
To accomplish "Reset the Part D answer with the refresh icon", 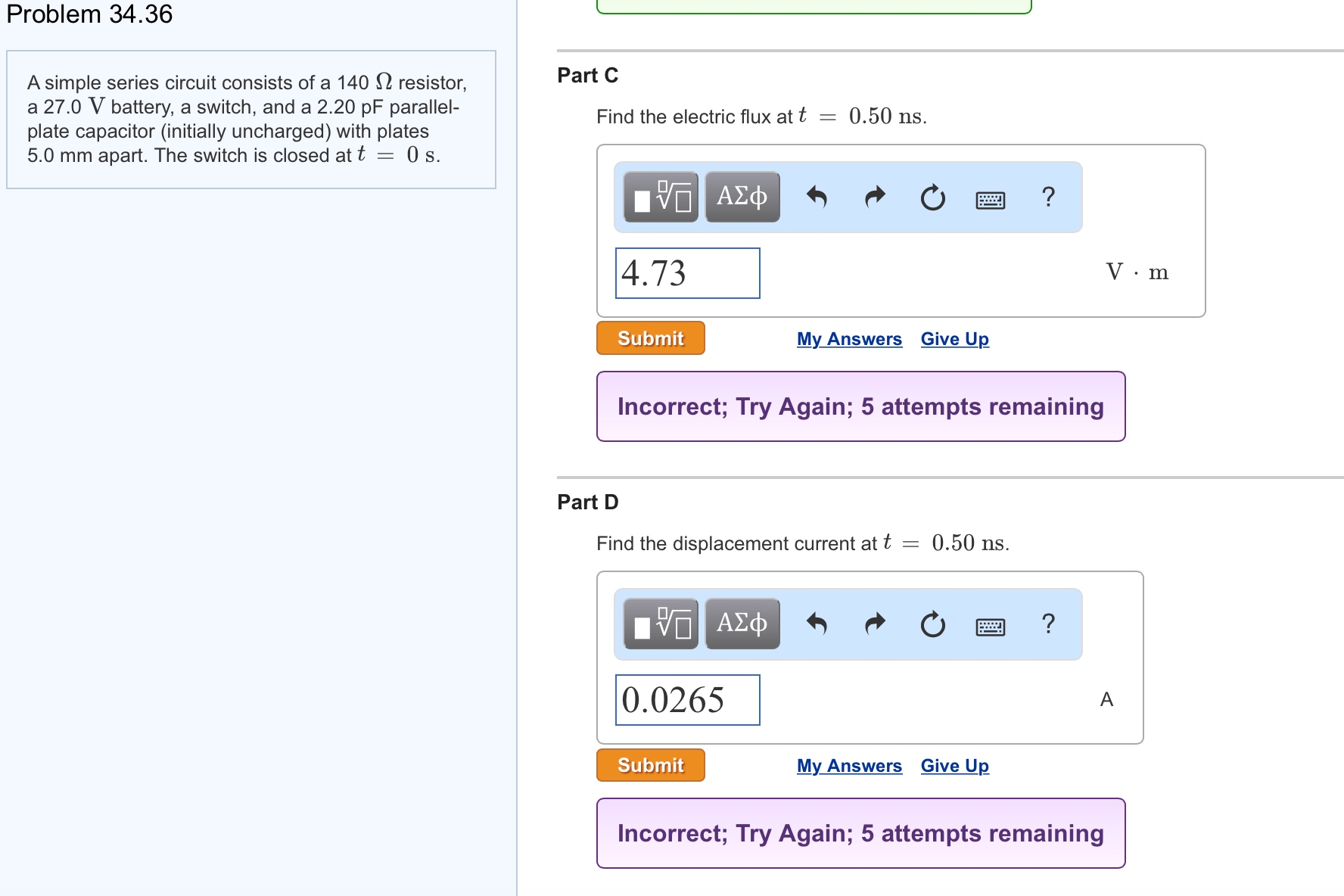I will click(931, 624).
